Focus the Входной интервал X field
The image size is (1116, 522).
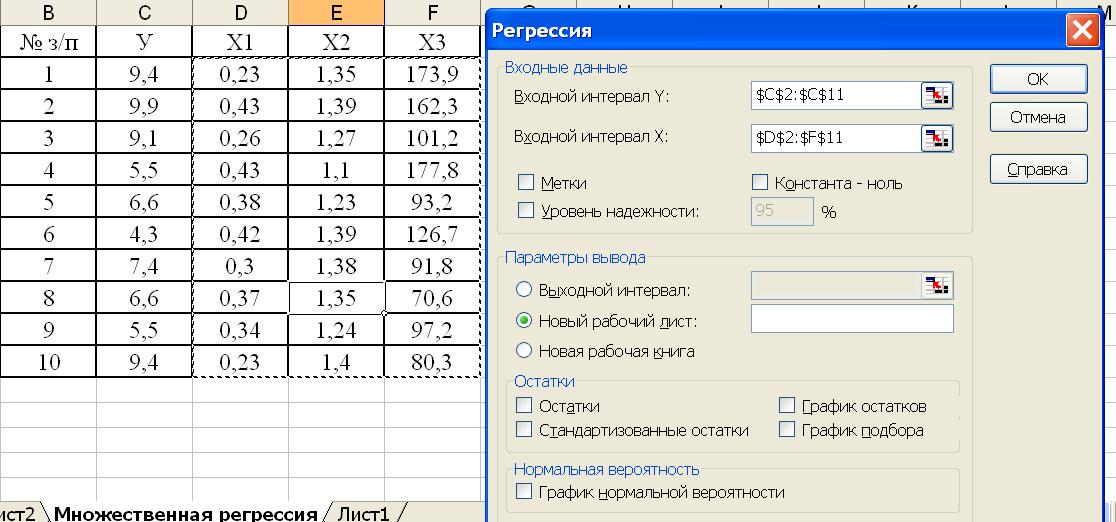click(x=836, y=138)
